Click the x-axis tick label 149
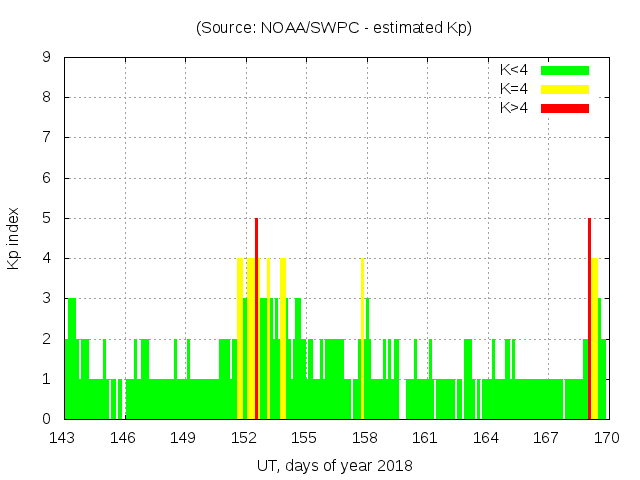640x480 pixels. point(184,437)
